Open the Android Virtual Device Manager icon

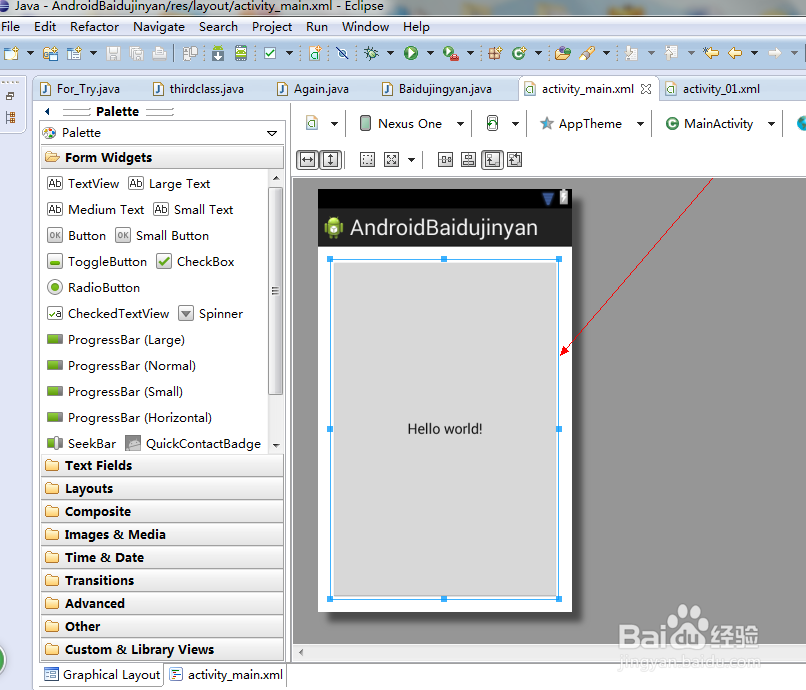[241, 53]
